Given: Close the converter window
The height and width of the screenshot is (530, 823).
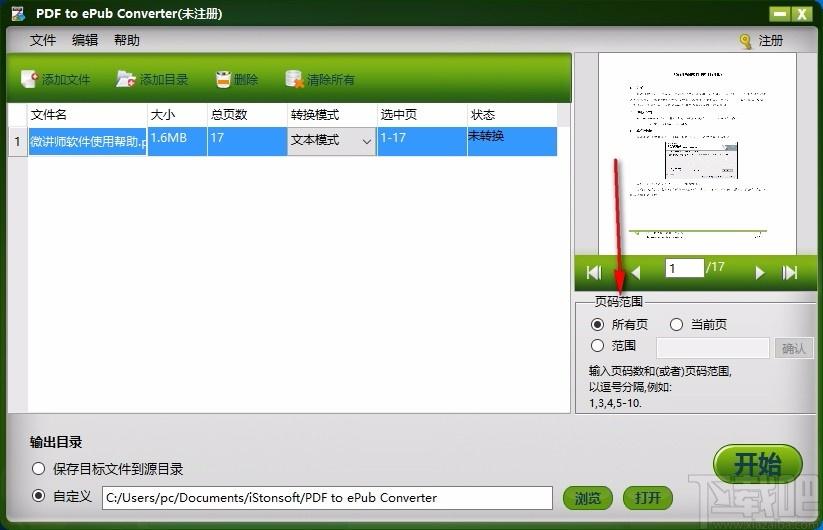Looking at the screenshot, I should (x=802, y=14).
